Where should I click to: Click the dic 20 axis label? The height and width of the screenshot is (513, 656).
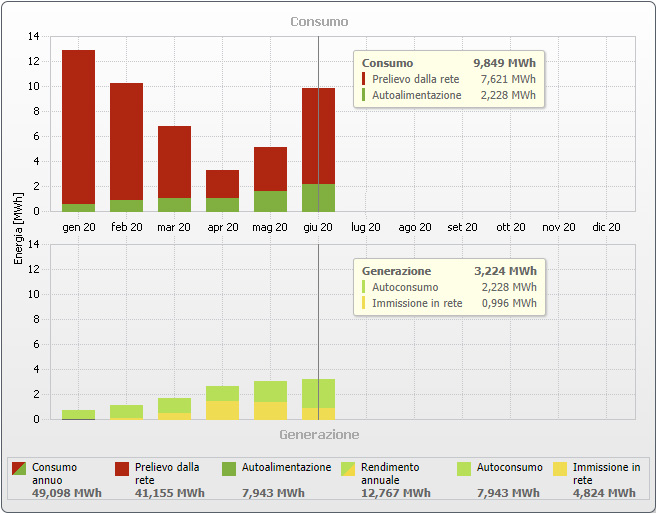[606, 227]
